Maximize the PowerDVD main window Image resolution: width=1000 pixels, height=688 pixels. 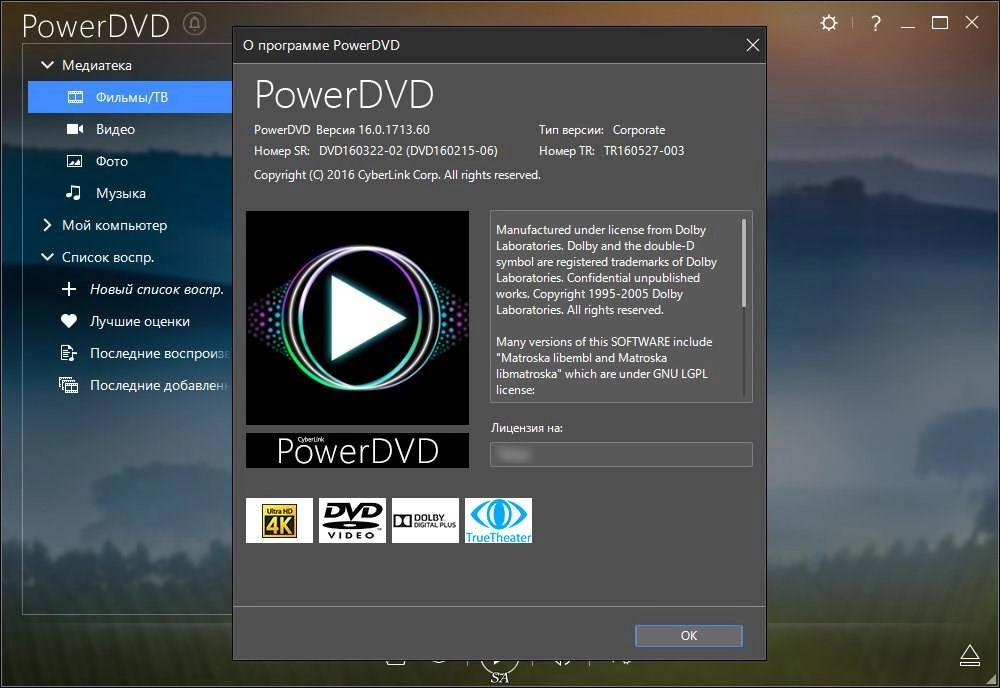tap(940, 24)
